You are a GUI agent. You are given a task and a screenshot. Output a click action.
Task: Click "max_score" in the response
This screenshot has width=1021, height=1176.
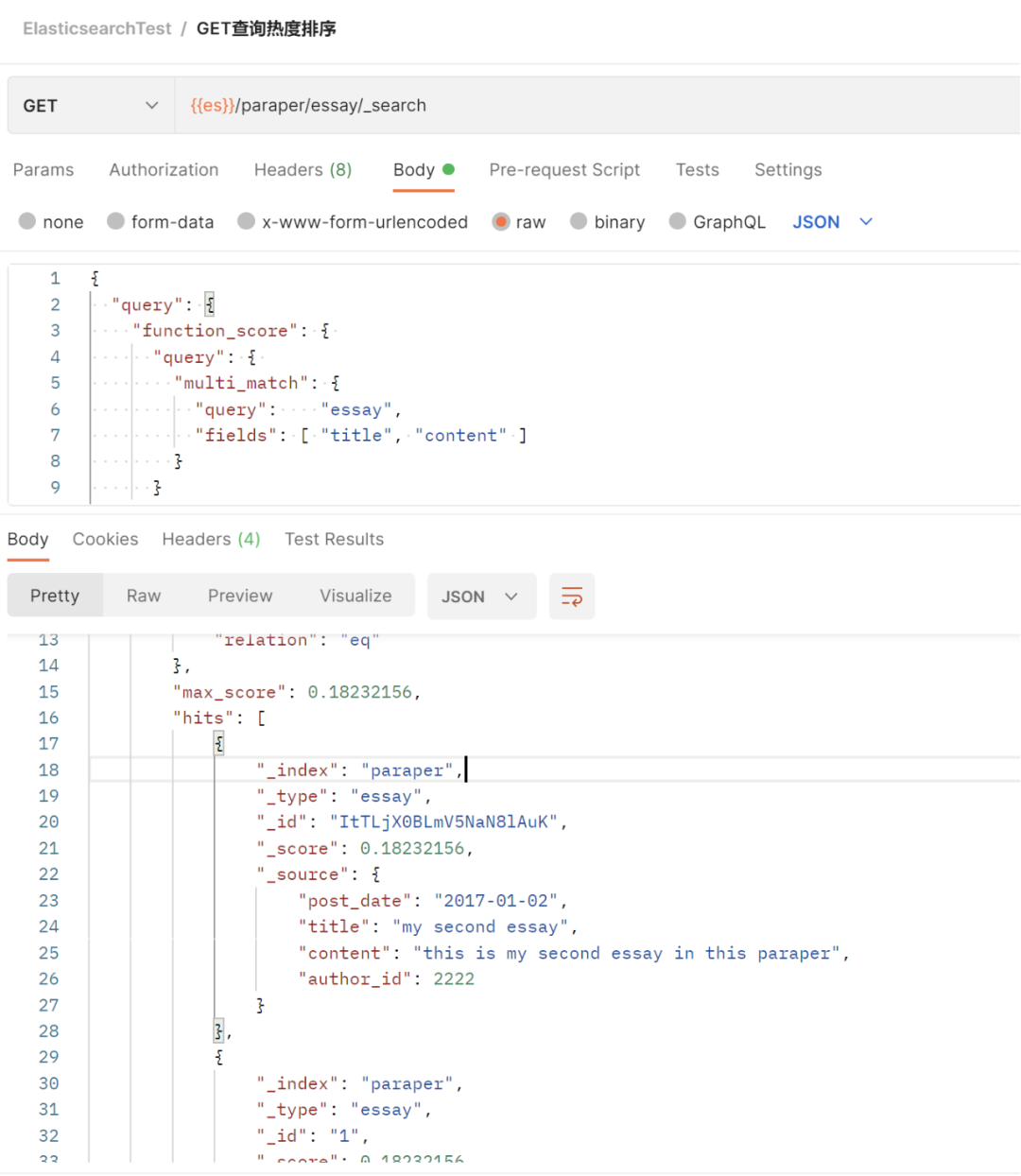tap(230, 692)
